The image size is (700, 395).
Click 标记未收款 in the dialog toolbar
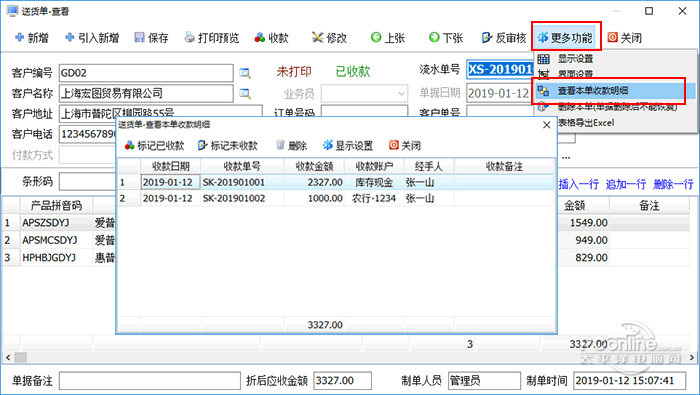[228, 146]
